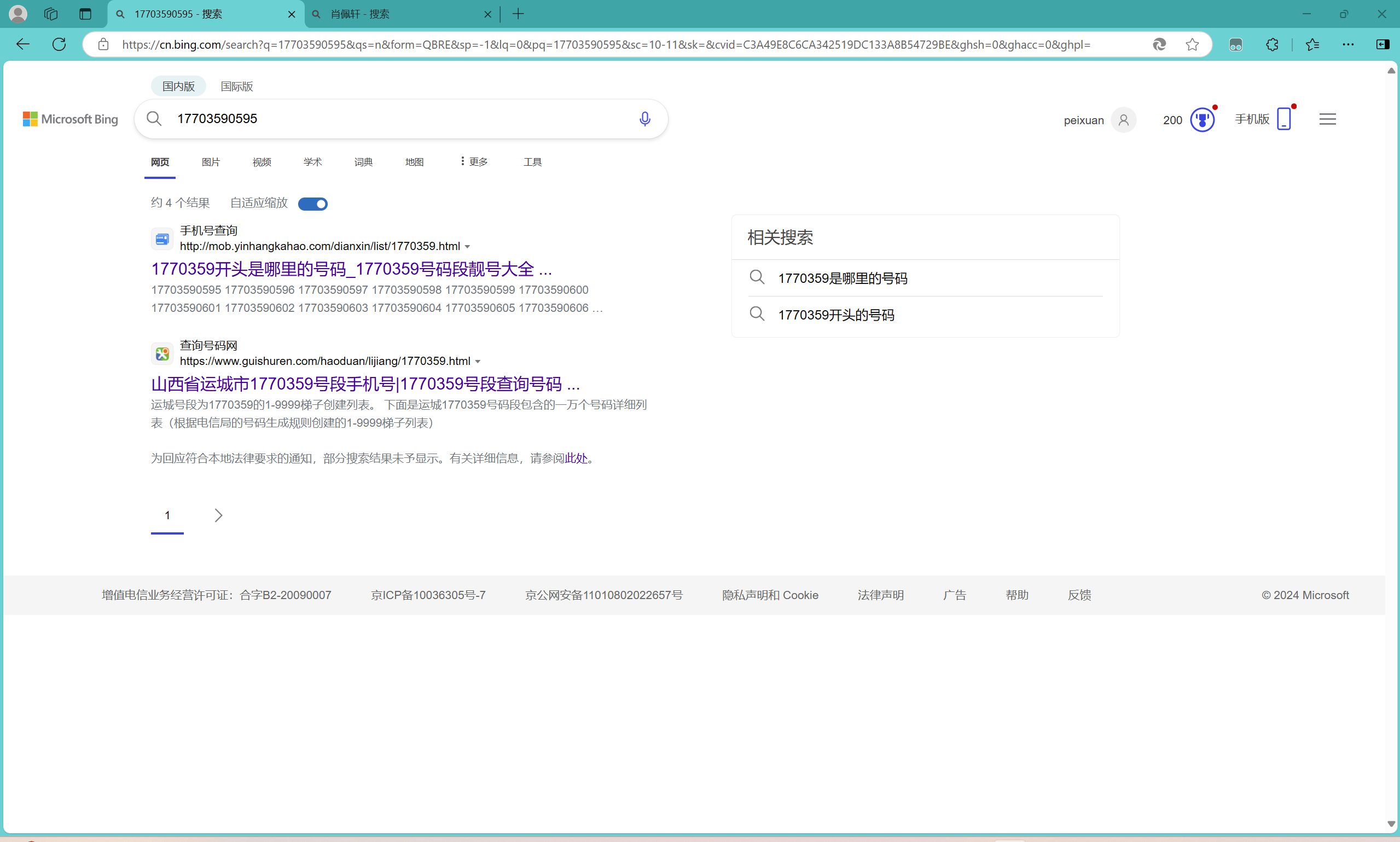Open the 1770359开头是哪里的号码 result link
The height and width of the screenshot is (842, 1400).
click(x=352, y=269)
